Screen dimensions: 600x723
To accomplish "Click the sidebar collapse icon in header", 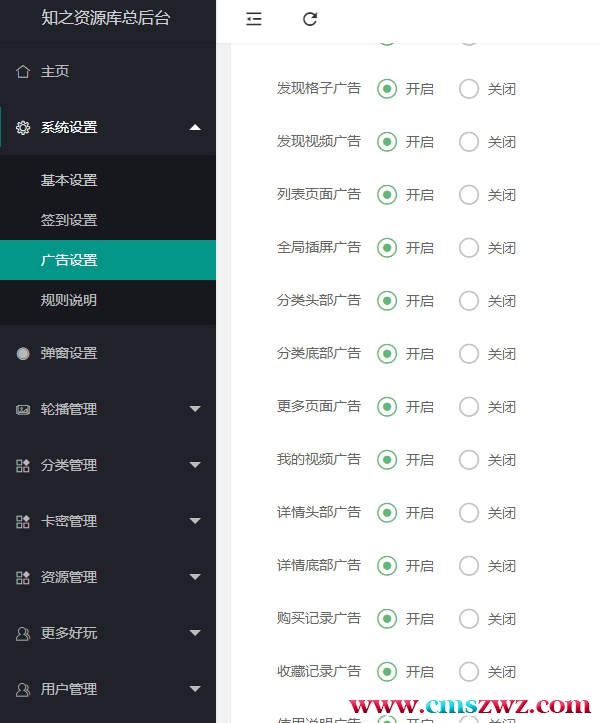I will point(254,19).
